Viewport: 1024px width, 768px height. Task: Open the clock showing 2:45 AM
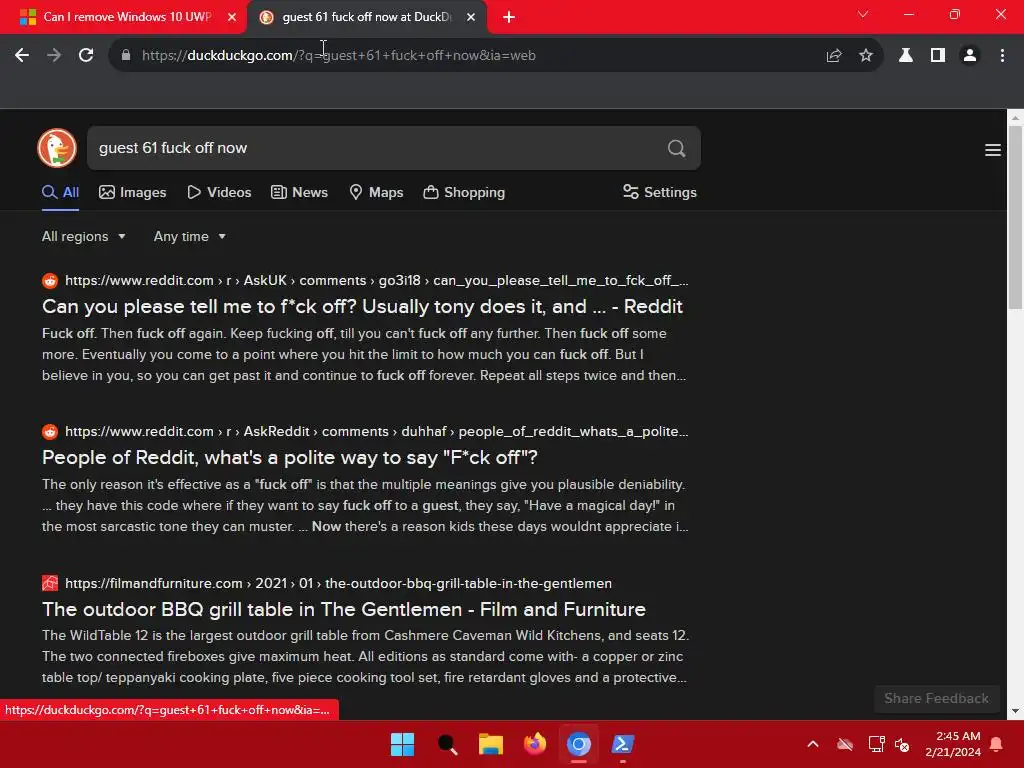coord(953,744)
